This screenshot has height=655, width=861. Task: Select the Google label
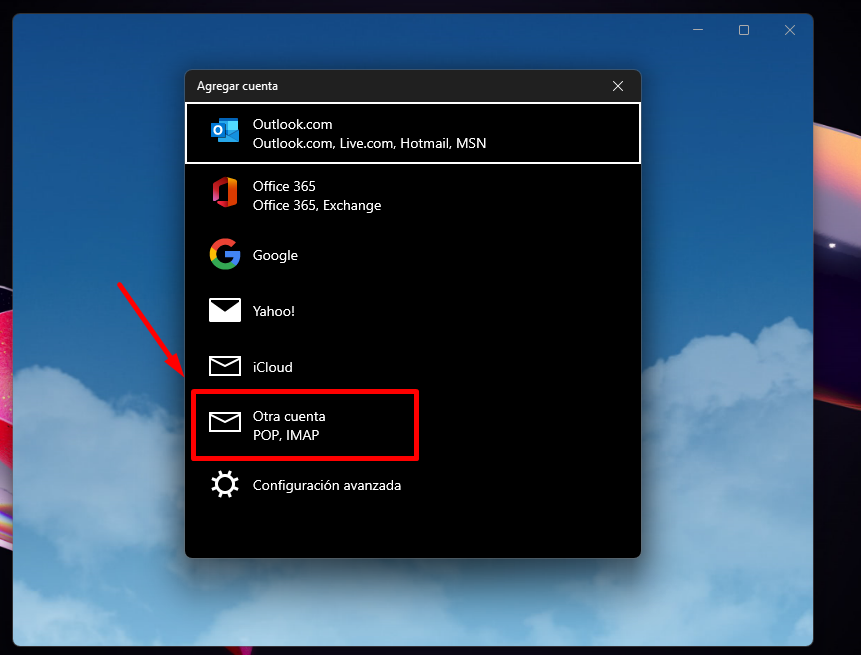point(275,255)
